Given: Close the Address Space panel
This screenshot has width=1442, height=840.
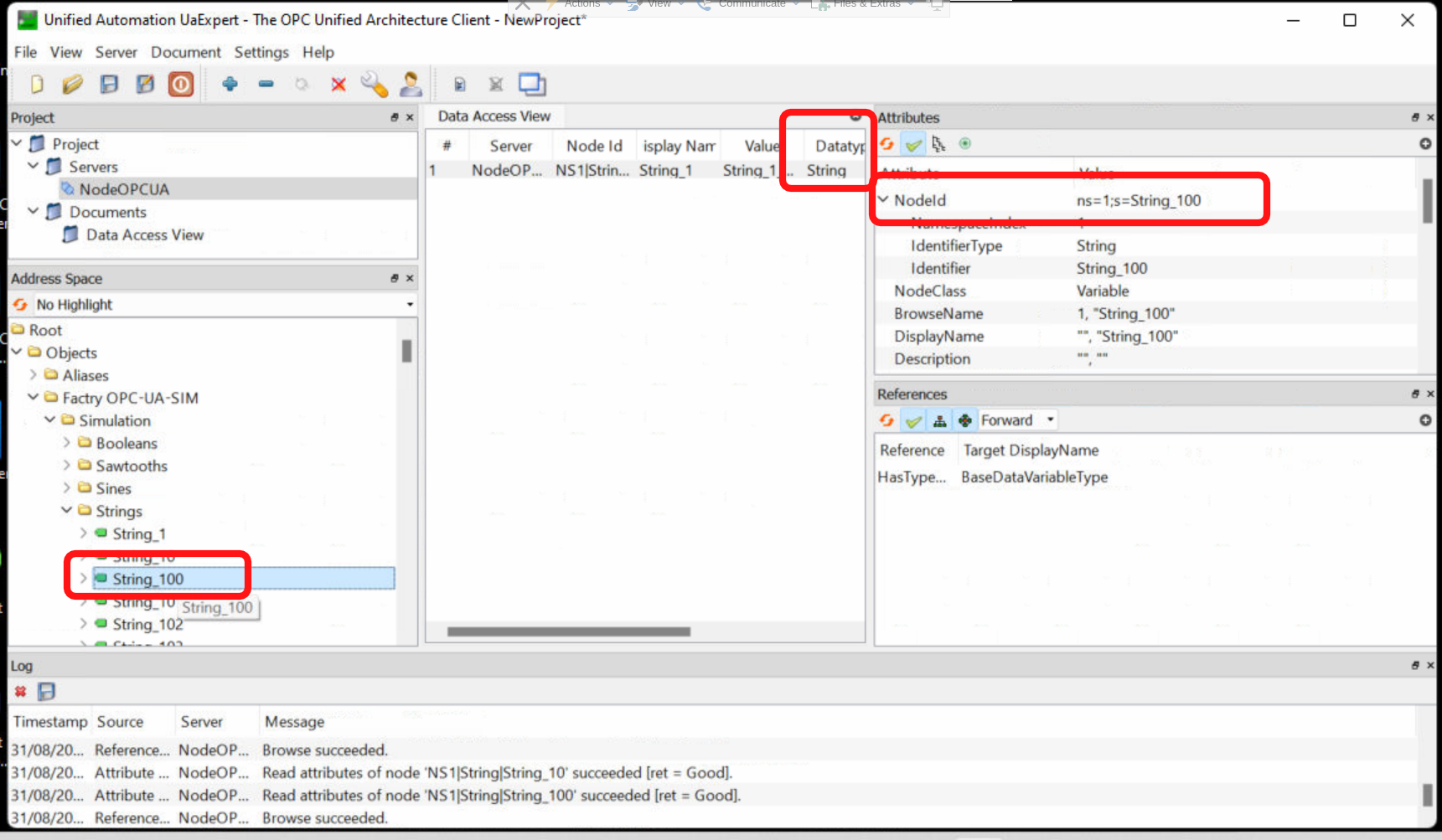Looking at the screenshot, I should coord(410,279).
